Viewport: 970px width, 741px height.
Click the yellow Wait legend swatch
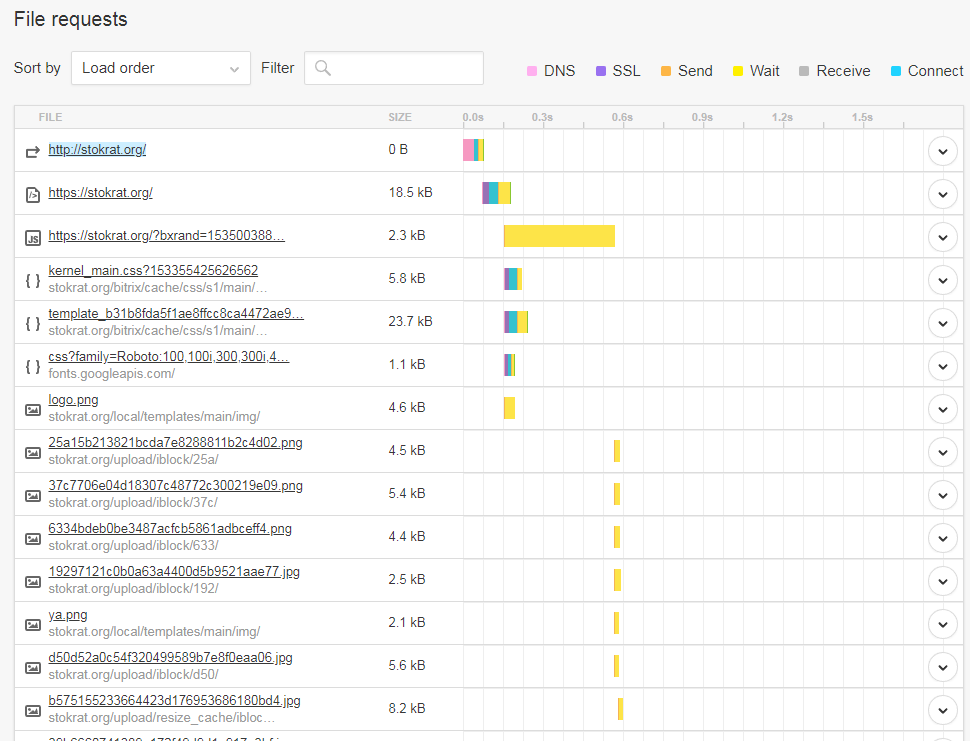(738, 71)
